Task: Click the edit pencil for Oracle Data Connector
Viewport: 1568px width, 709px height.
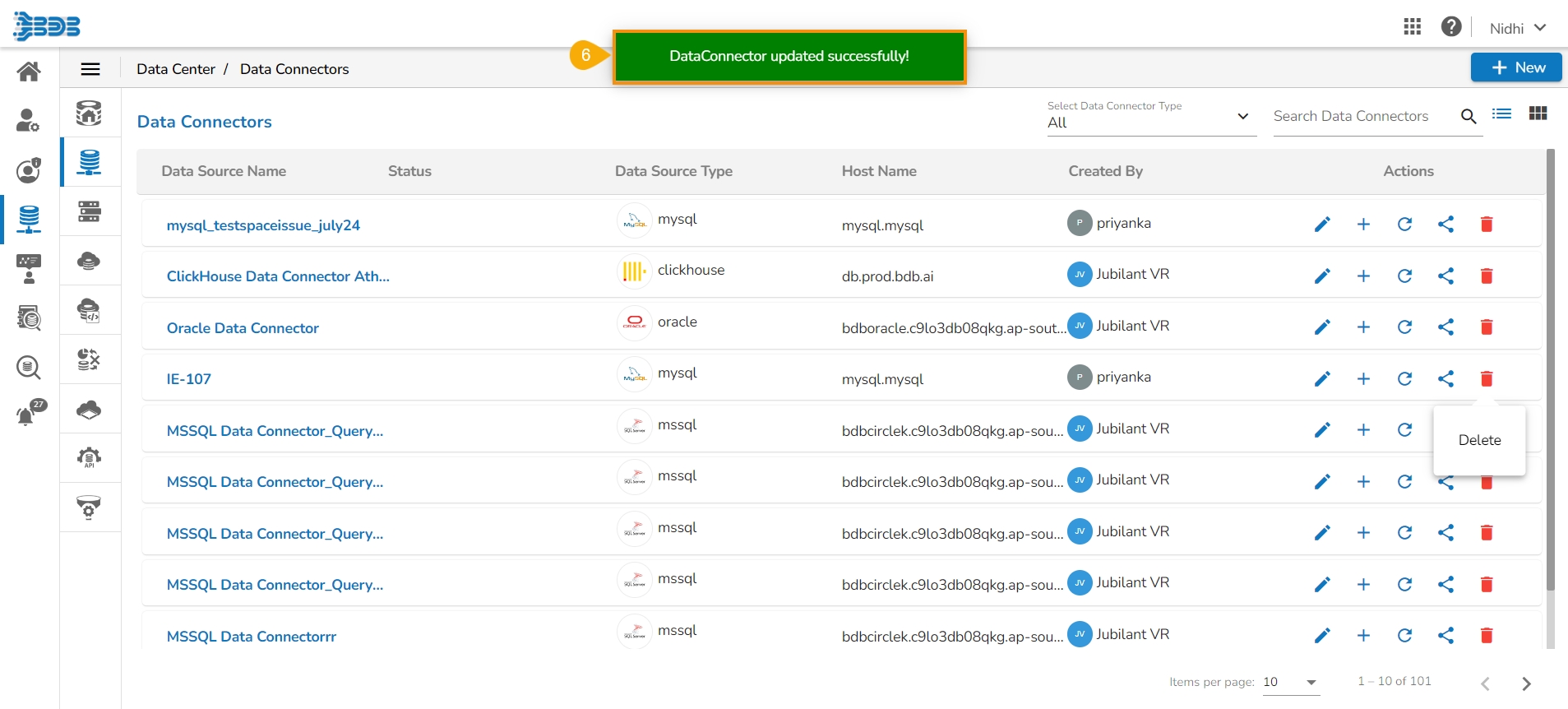Action: 1322,327
